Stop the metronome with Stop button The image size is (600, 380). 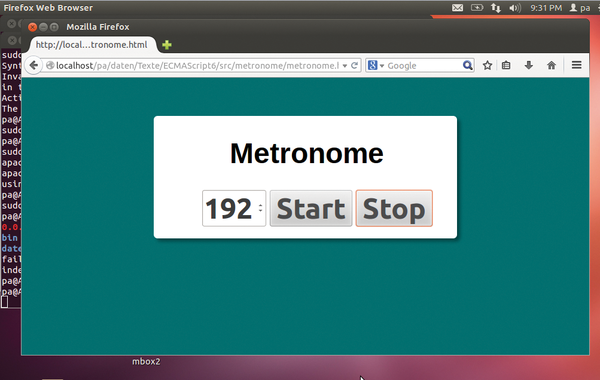[394, 209]
